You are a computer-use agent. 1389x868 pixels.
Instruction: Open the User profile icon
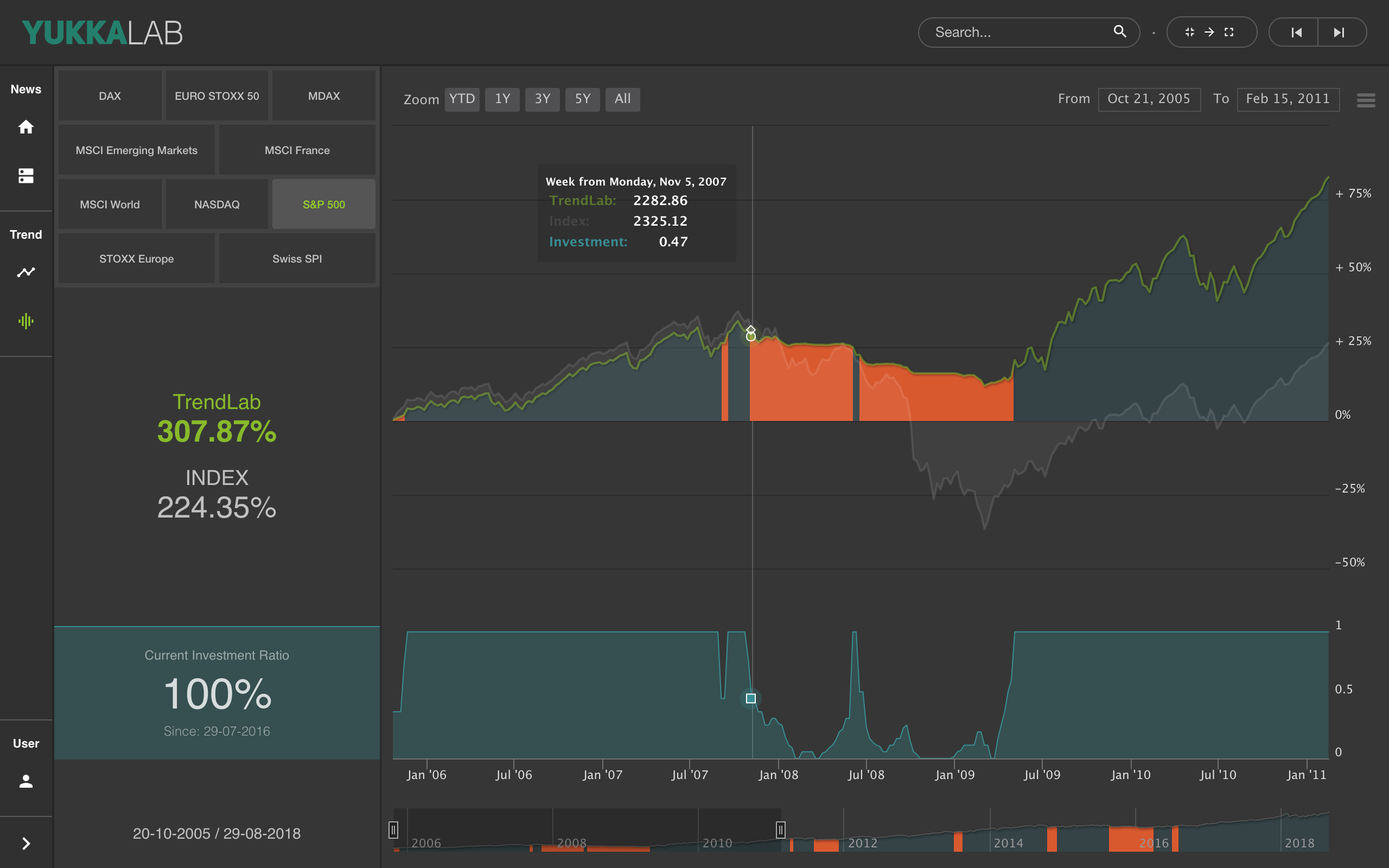(x=26, y=781)
